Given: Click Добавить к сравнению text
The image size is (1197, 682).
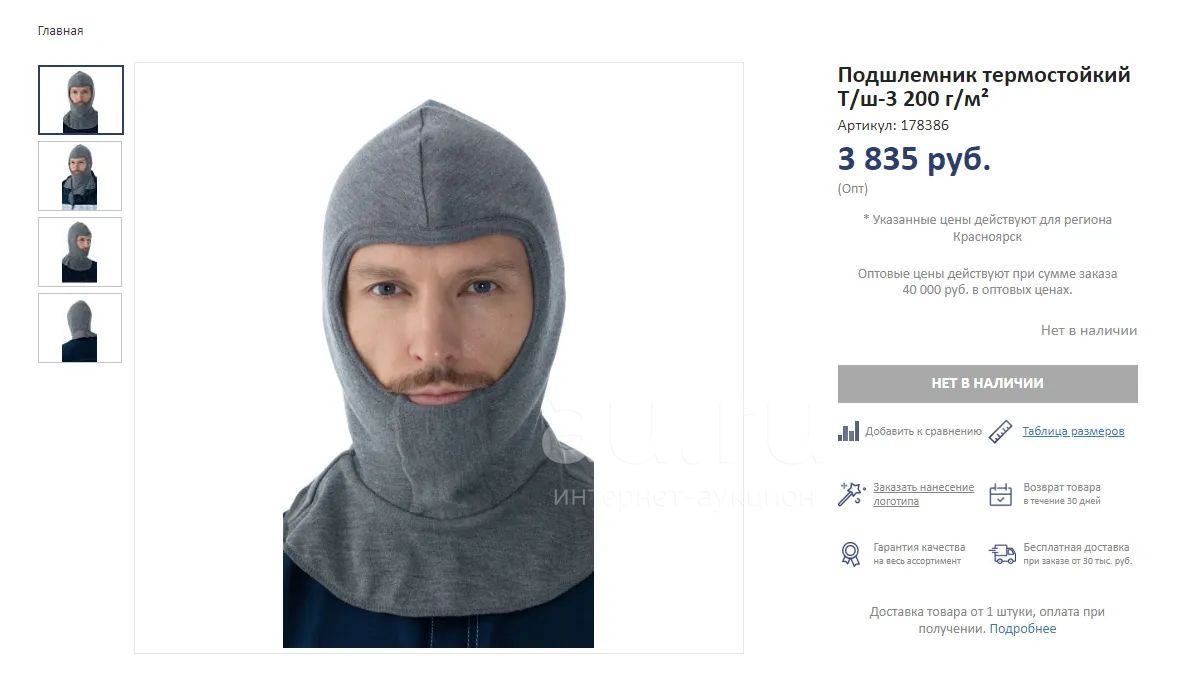Looking at the screenshot, I should click(924, 432).
